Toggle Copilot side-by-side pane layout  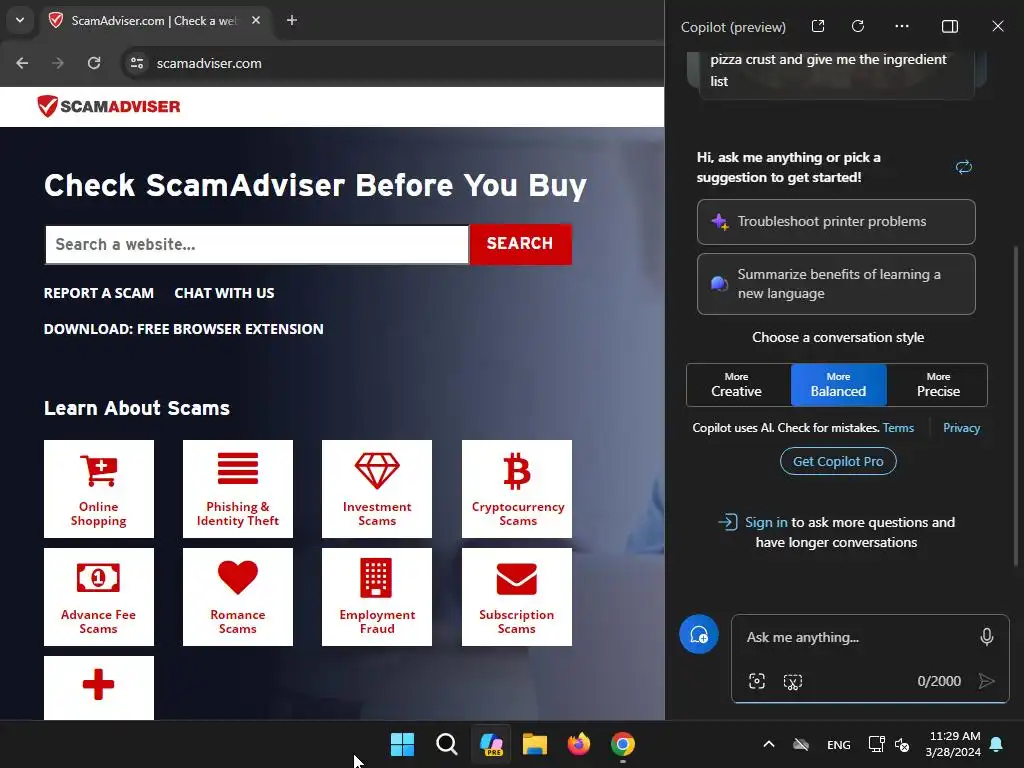[x=950, y=26]
